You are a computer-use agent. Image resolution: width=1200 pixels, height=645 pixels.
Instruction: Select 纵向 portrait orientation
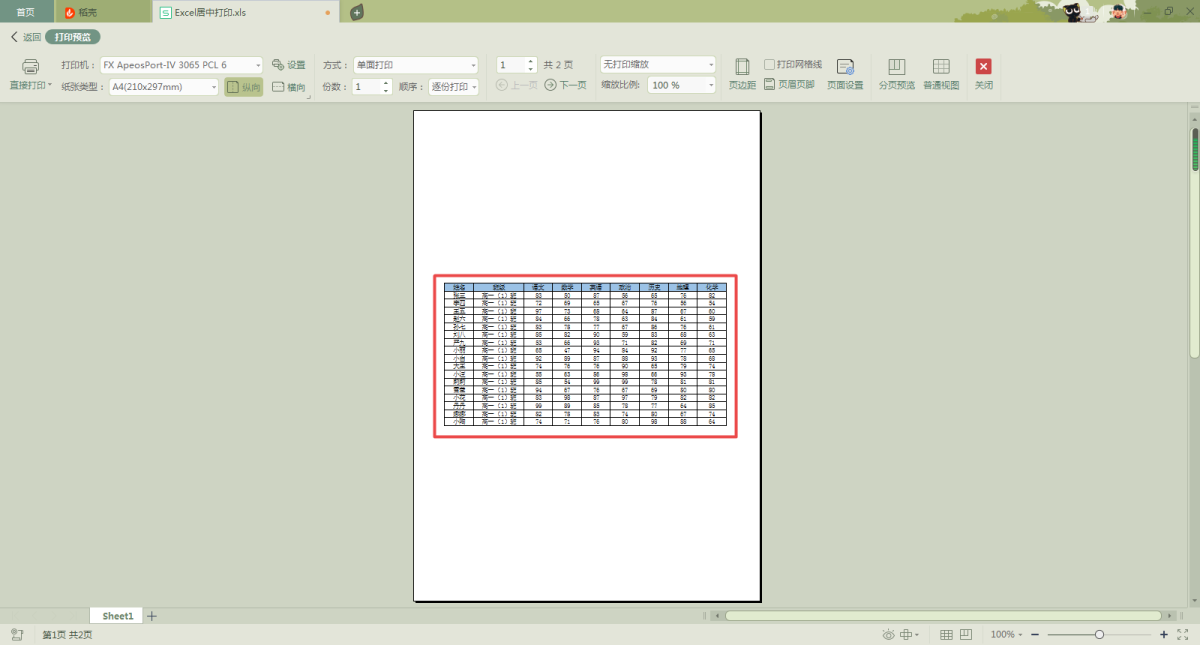243,87
